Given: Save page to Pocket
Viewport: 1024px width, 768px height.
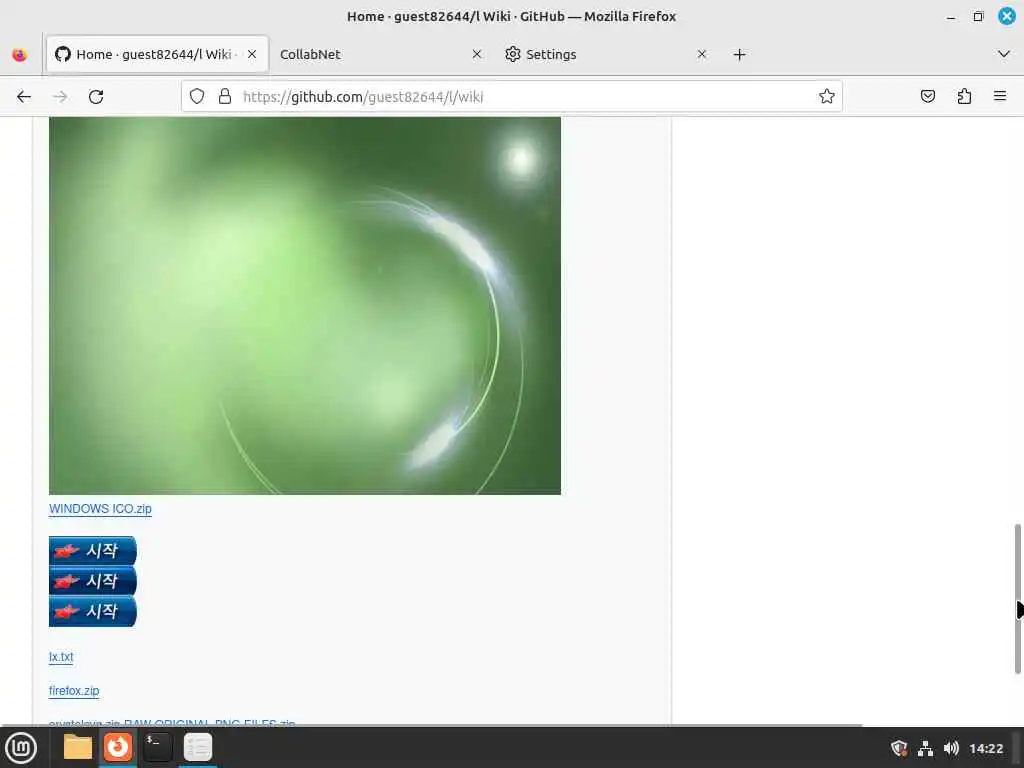Looking at the screenshot, I should click(927, 97).
